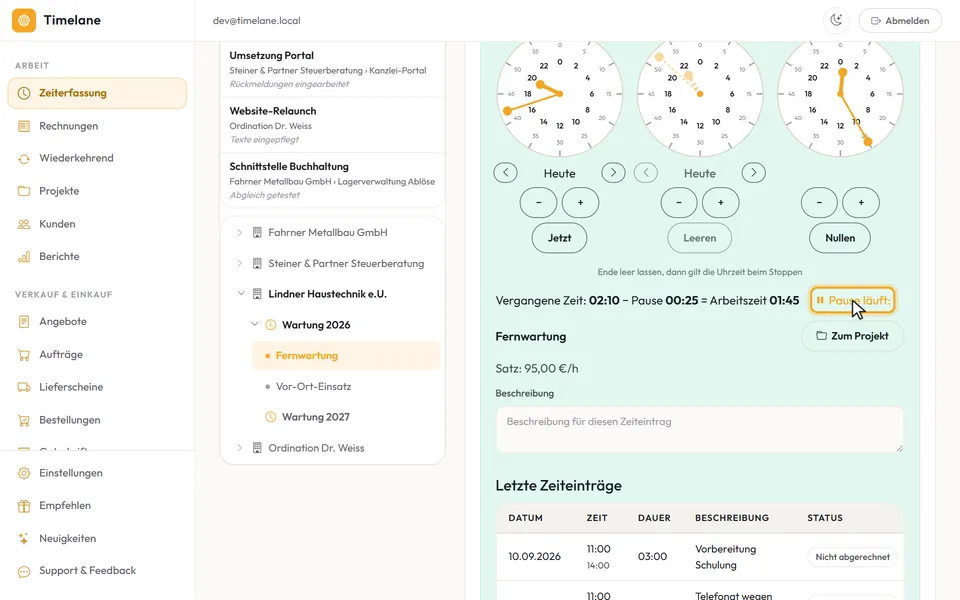
Task: Click the Kunden people icon
Action: point(24,224)
